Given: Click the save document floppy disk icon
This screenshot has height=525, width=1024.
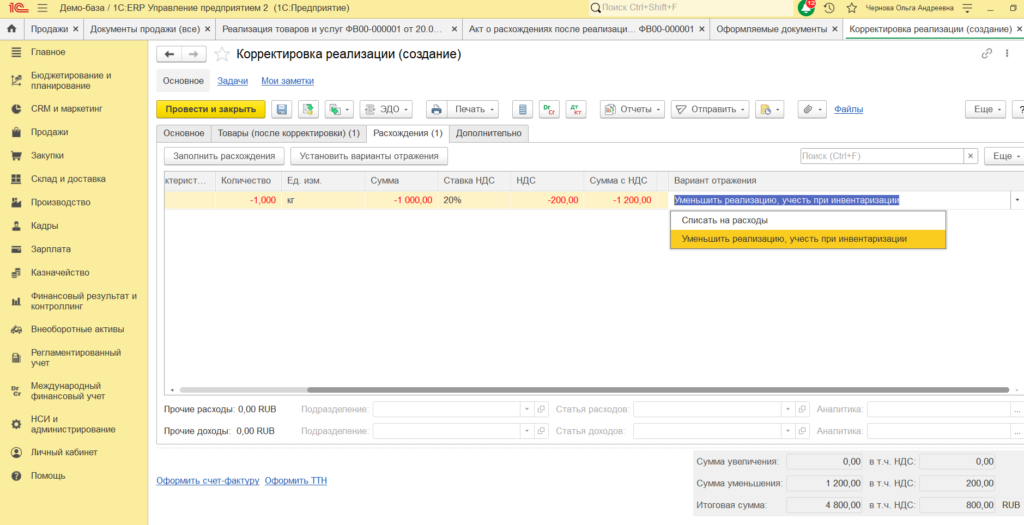Looking at the screenshot, I should click(x=282, y=110).
